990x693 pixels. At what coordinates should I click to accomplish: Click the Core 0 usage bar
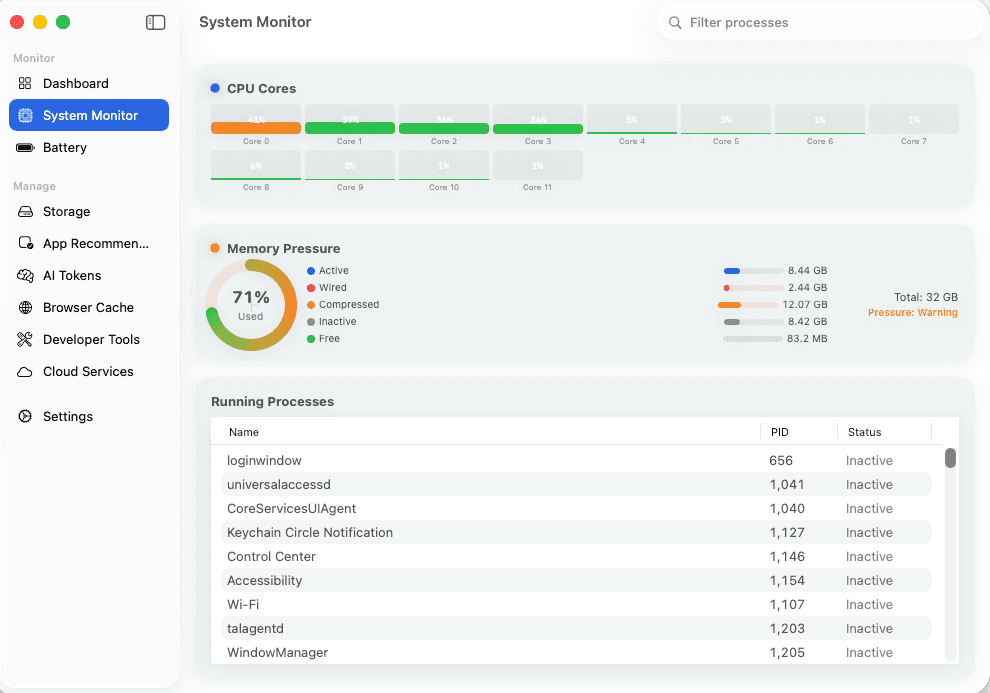(255, 125)
